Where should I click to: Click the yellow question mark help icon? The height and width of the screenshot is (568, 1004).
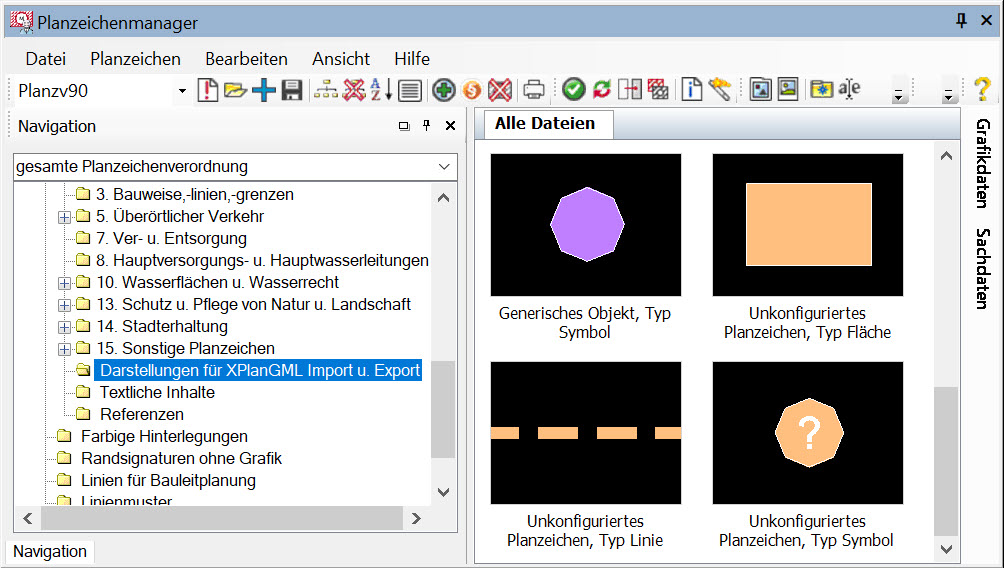tap(981, 90)
